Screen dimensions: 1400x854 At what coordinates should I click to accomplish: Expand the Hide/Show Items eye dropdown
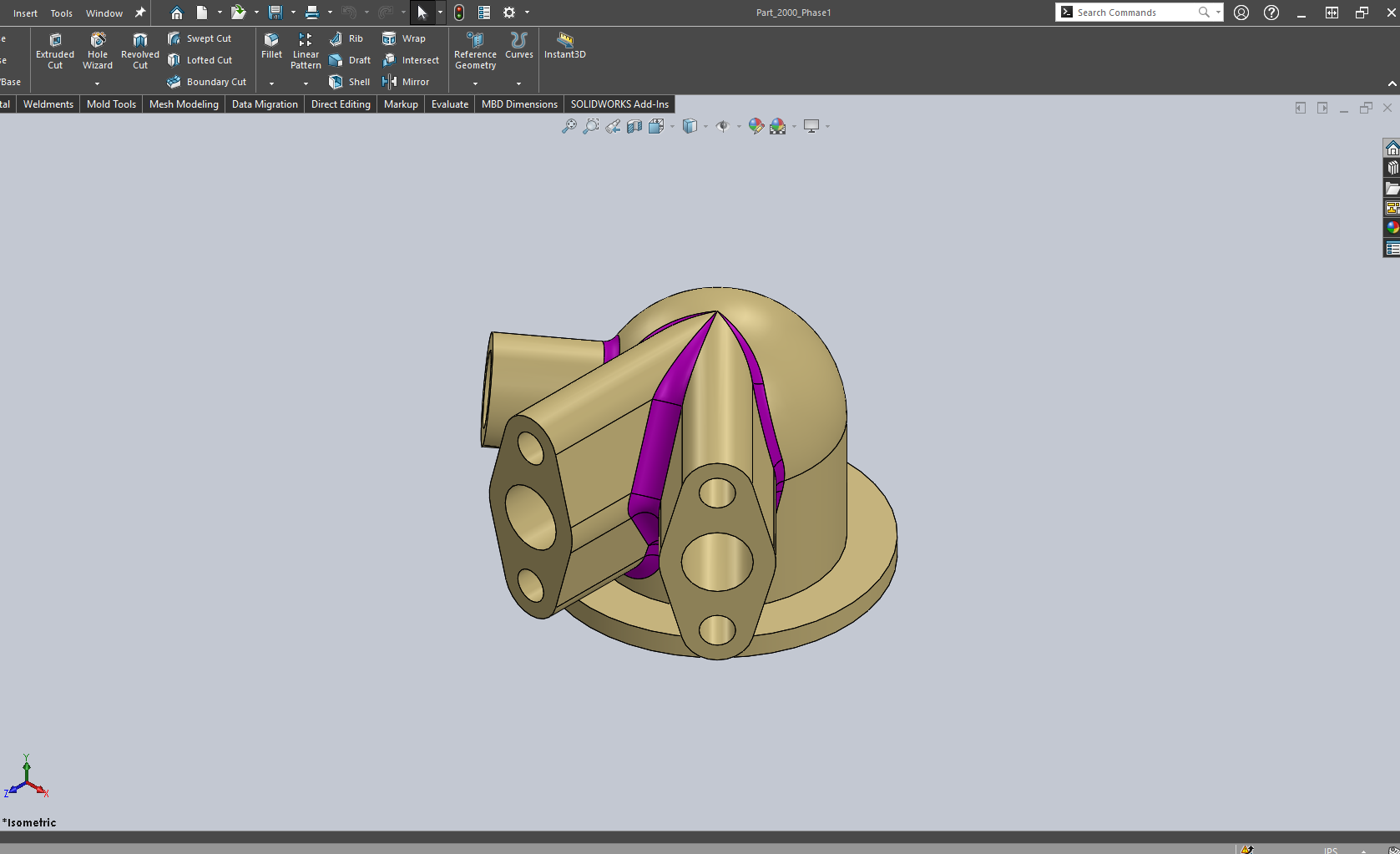739,126
